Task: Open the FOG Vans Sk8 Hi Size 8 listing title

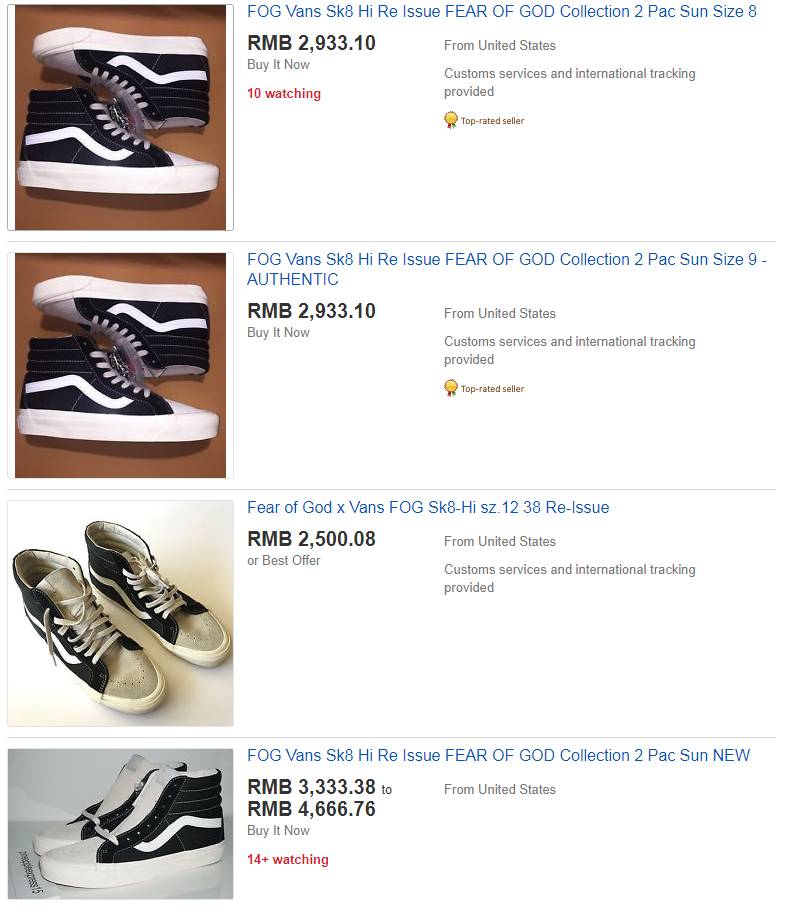Action: click(501, 12)
